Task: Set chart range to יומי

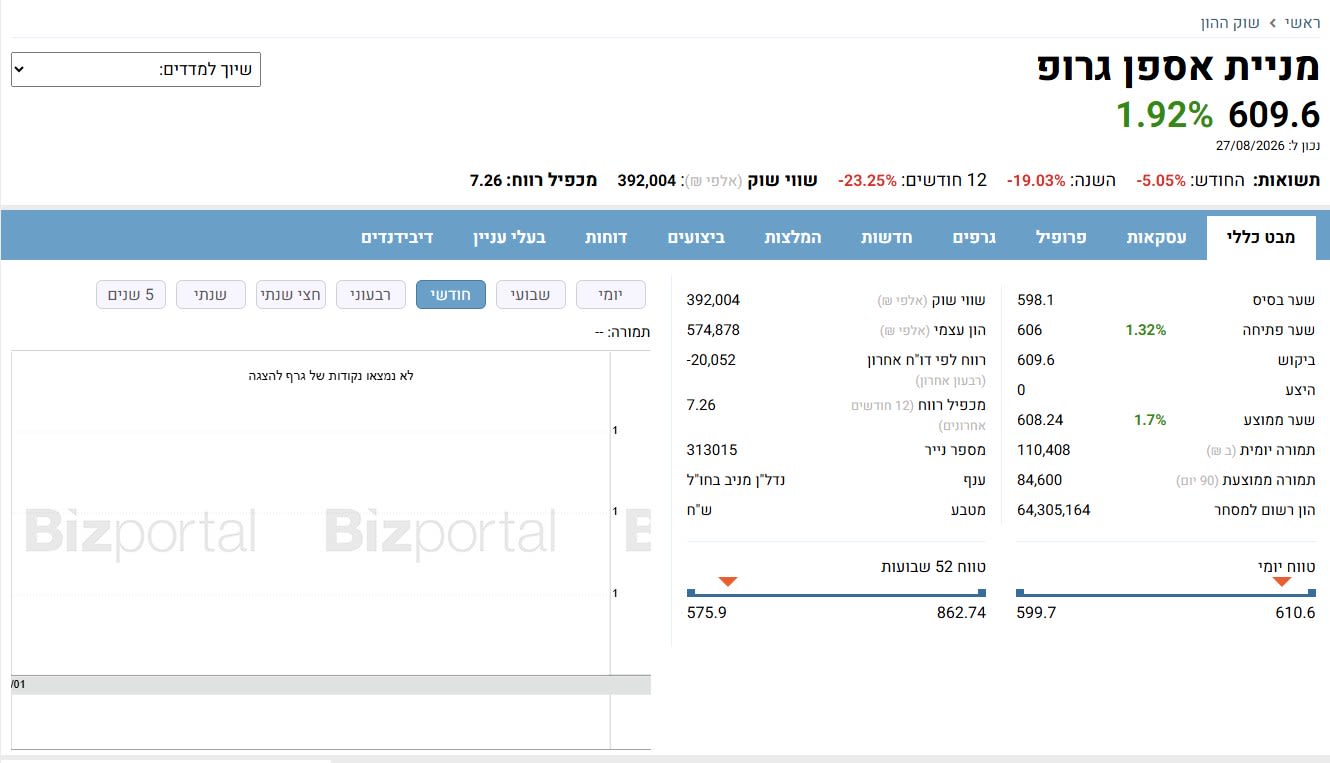Action: click(x=611, y=295)
